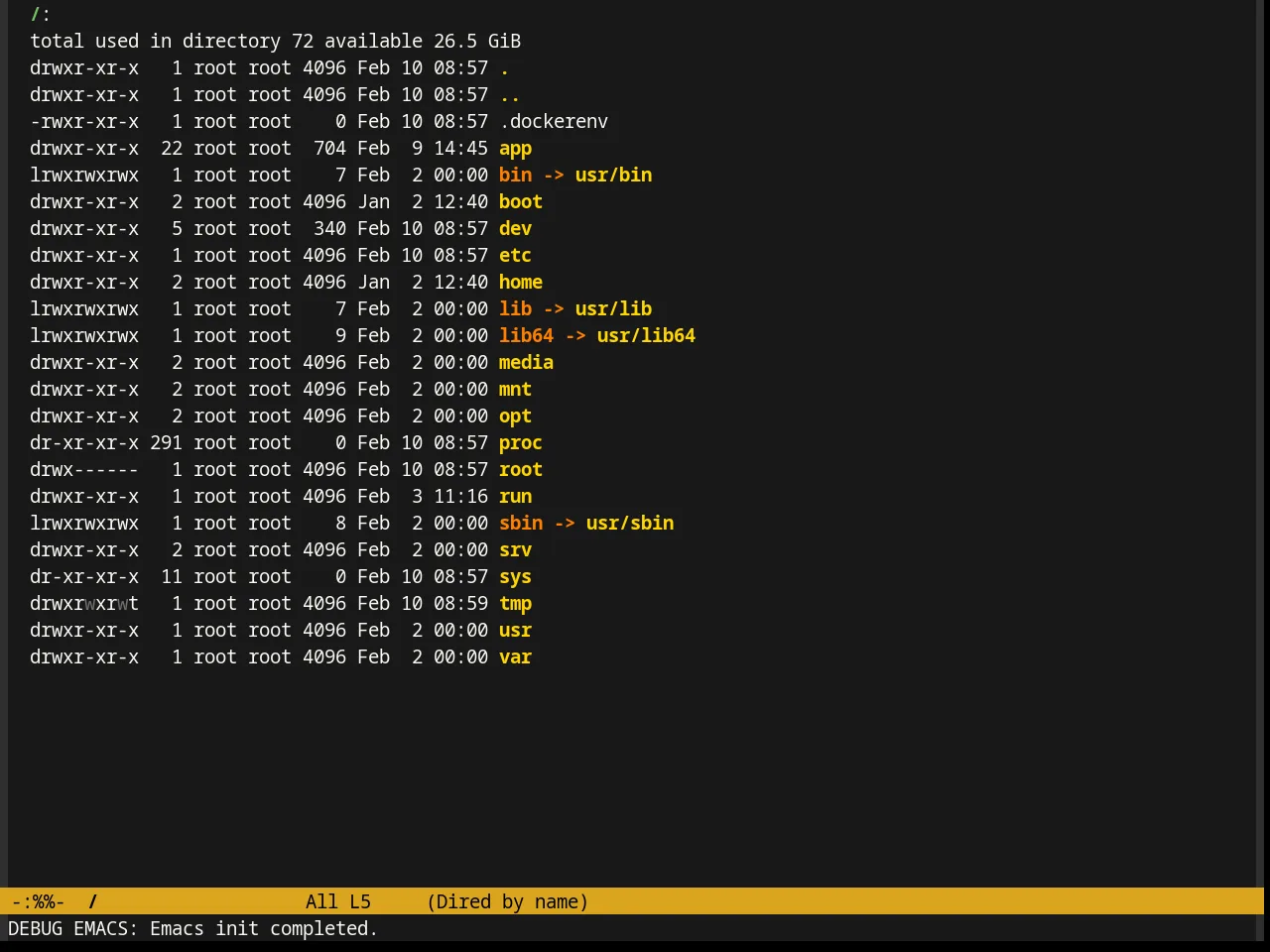Click the '-:%%-' status indicator in mode line
Image resolution: width=1270 pixels, height=952 pixels.
click(38, 901)
